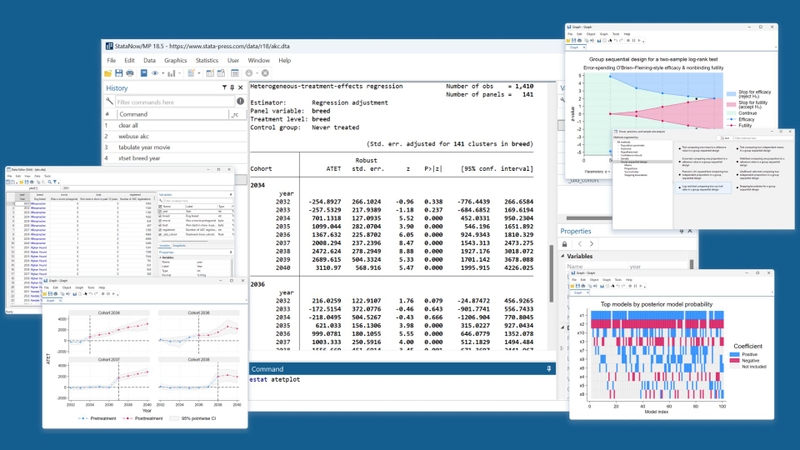The image size is (800, 450).
Task: Click next arrow in Properties panel
Action: (x=591, y=244)
